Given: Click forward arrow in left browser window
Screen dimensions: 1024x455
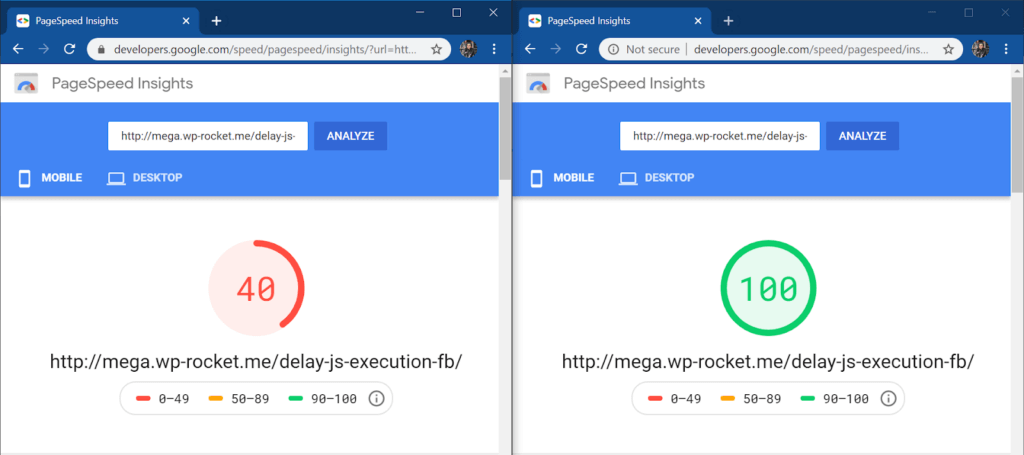Looking at the screenshot, I should coord(44,49).
